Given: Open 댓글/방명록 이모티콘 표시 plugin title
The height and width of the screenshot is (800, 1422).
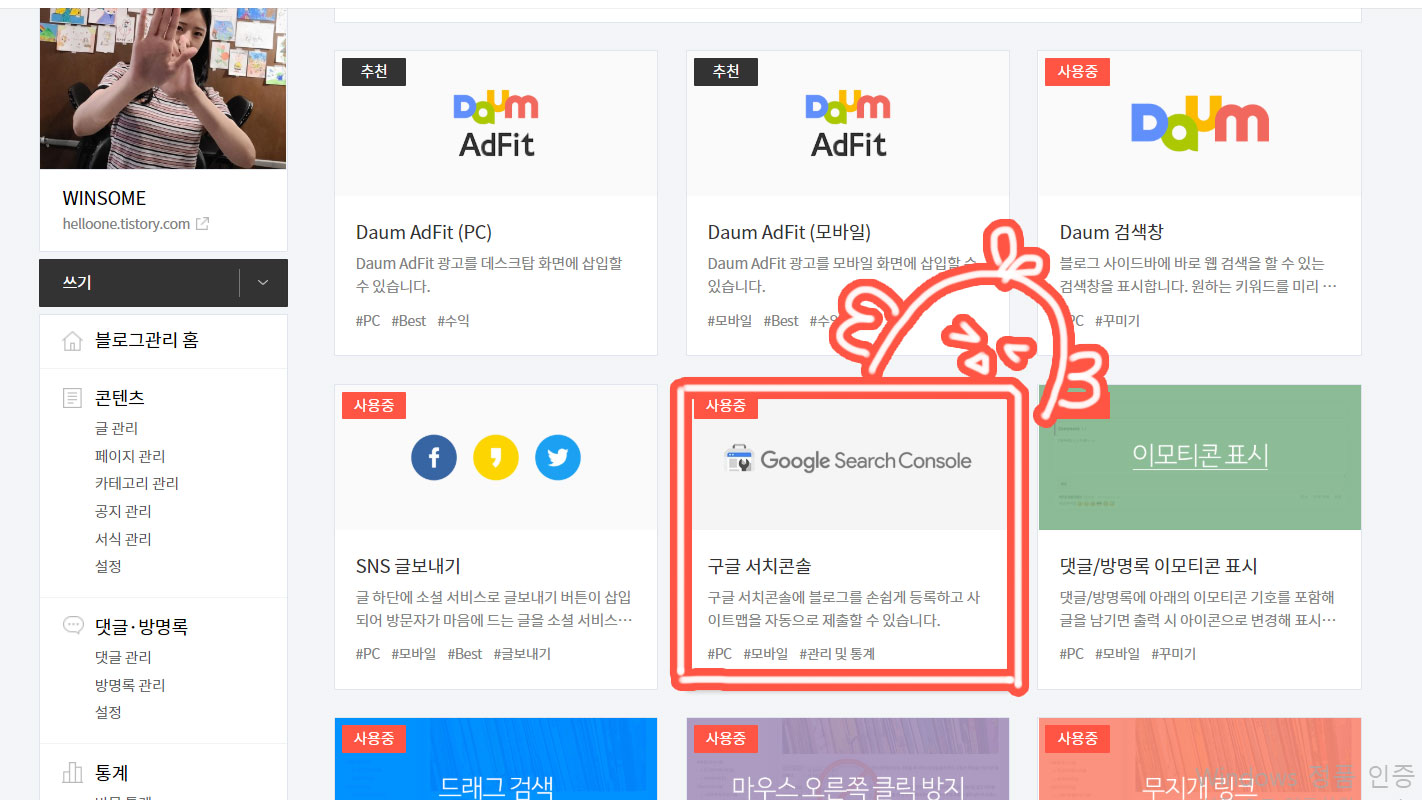Looking at the screenshot, I should click(1158, 566).
